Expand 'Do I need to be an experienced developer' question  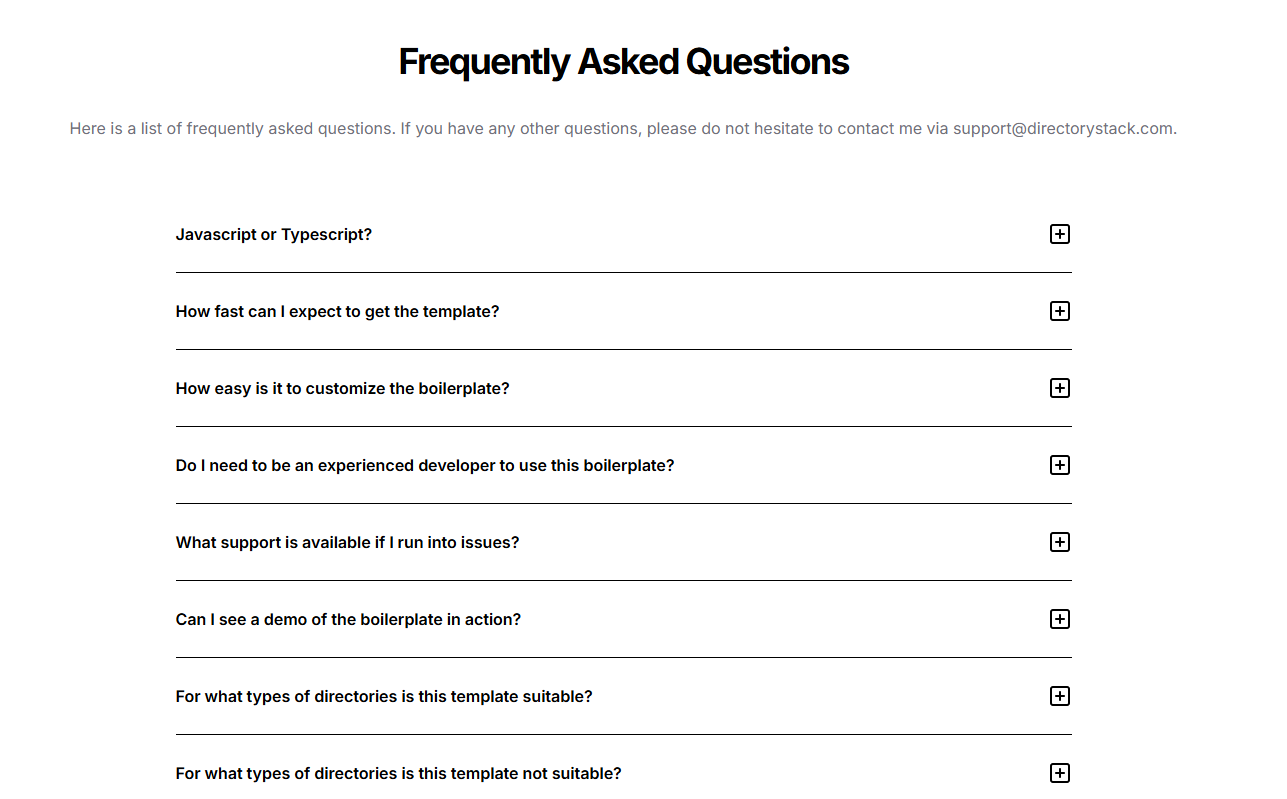pyautogui.click(x=425, y=466)
